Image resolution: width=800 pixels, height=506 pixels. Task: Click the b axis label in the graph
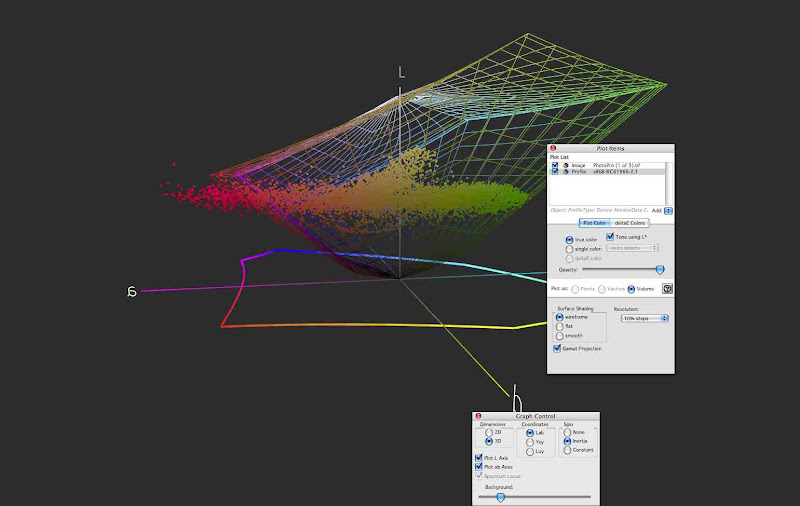517,398
